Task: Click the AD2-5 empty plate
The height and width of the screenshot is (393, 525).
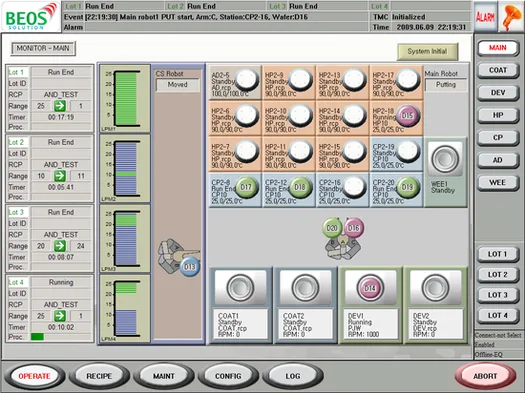Action: click(247, 80)
